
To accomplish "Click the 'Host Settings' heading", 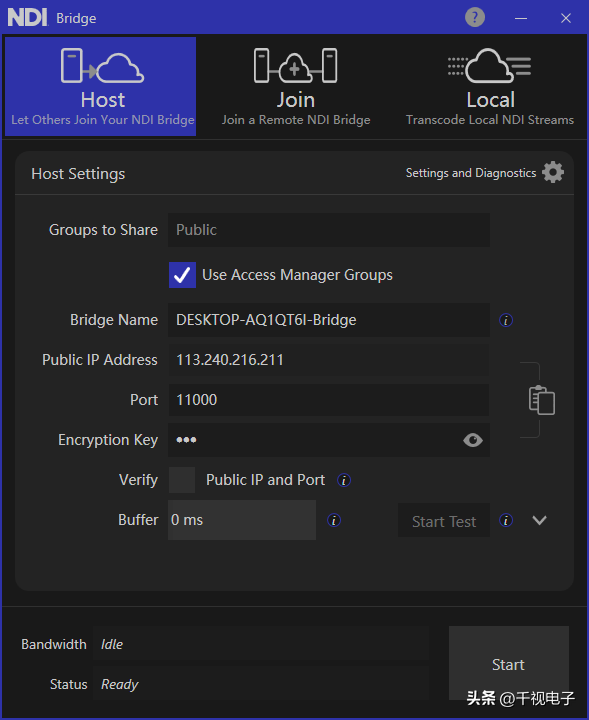I will [x=78, y=174].
